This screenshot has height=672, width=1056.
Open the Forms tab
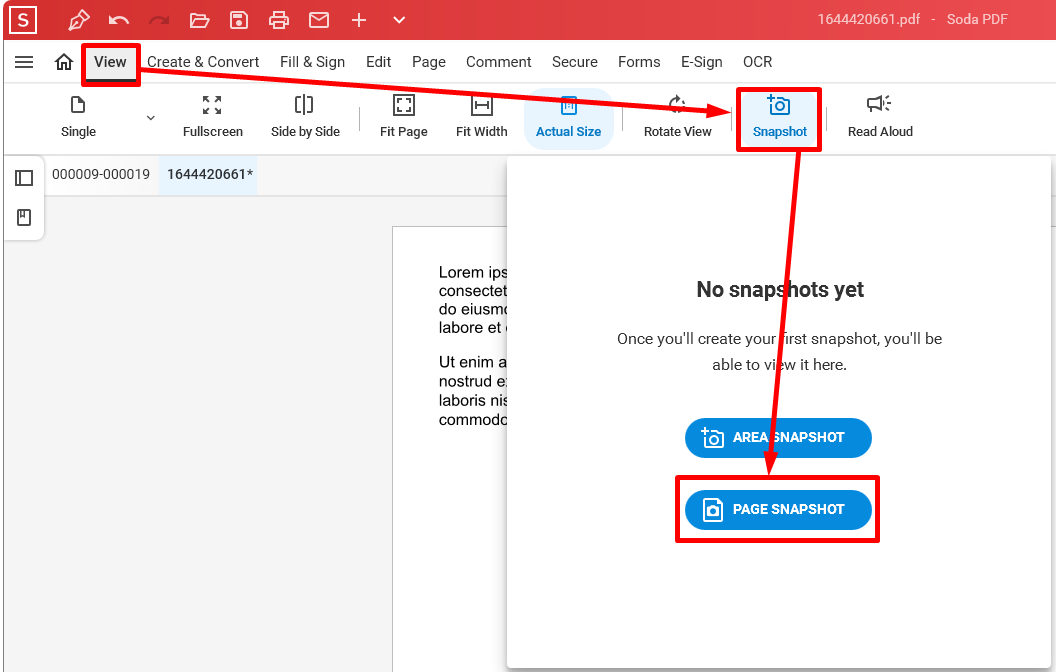(639, 62)
